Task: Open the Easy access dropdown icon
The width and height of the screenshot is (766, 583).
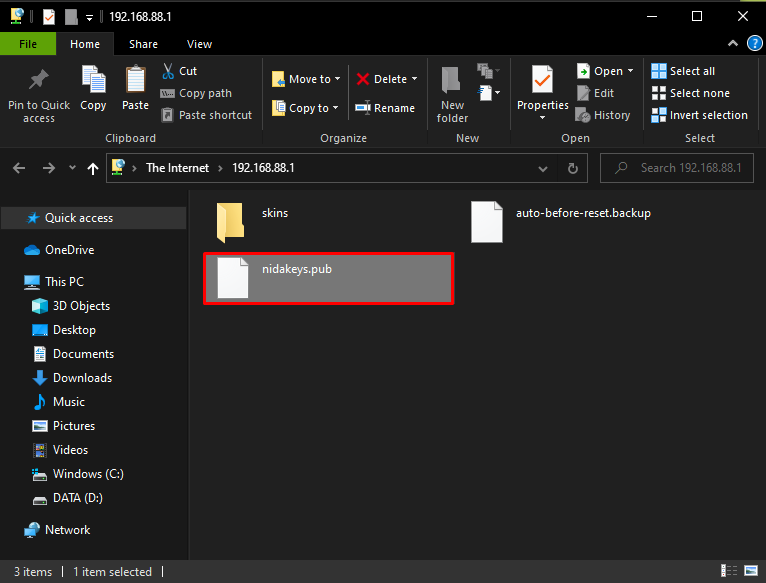Action: point(489,93)
